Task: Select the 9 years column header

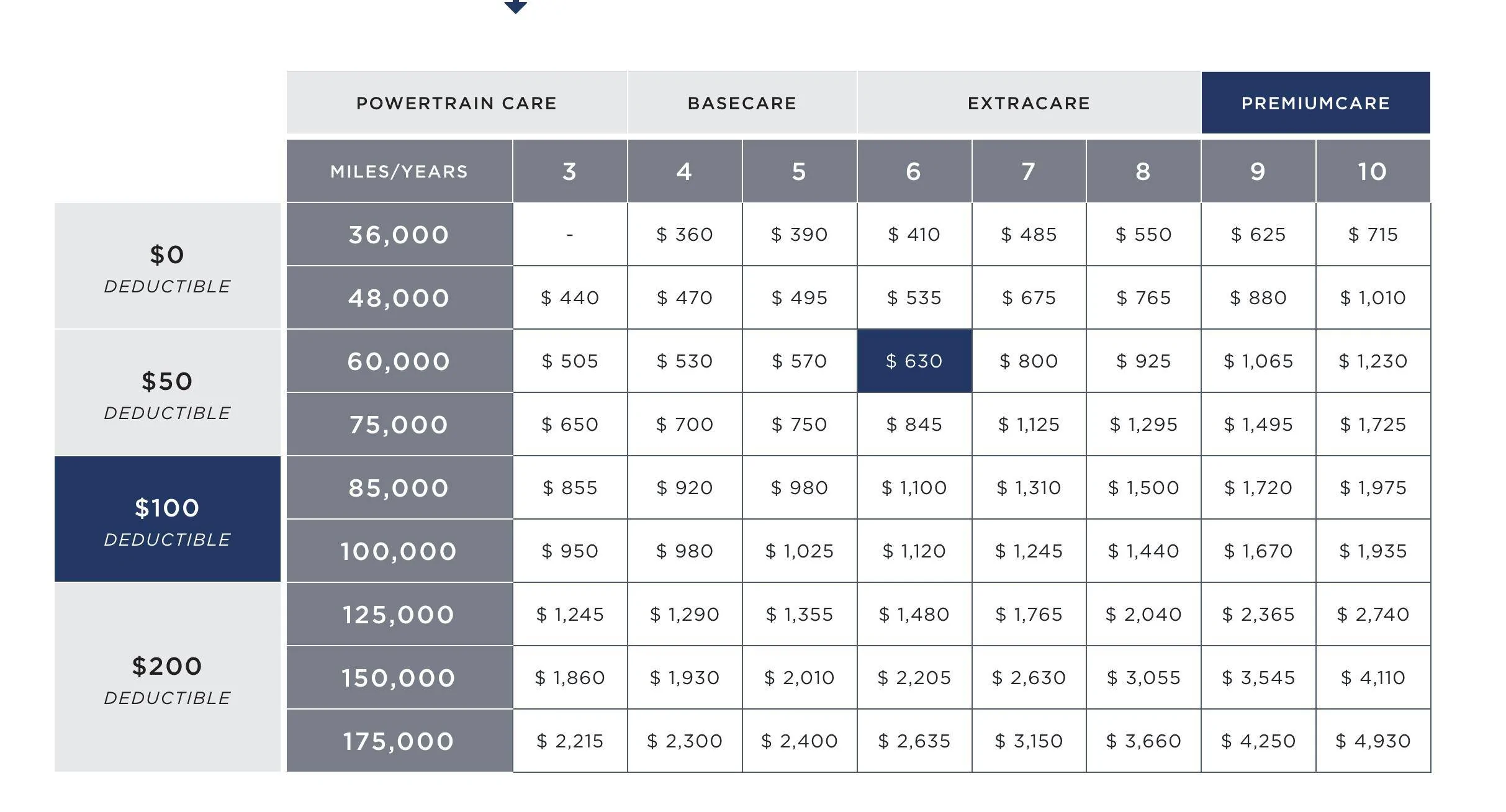Action: click(1258, 171)
